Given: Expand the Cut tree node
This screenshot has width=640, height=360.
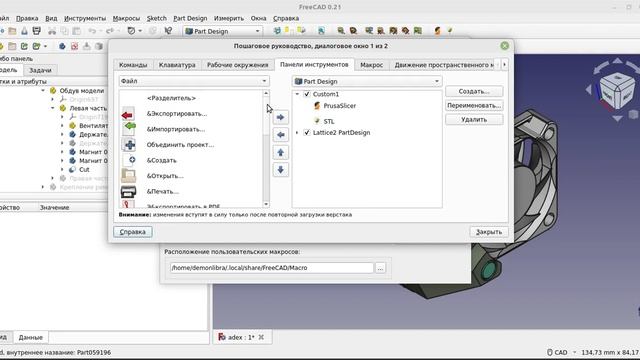Looking at the screenshot, I should tap(62, 169).
